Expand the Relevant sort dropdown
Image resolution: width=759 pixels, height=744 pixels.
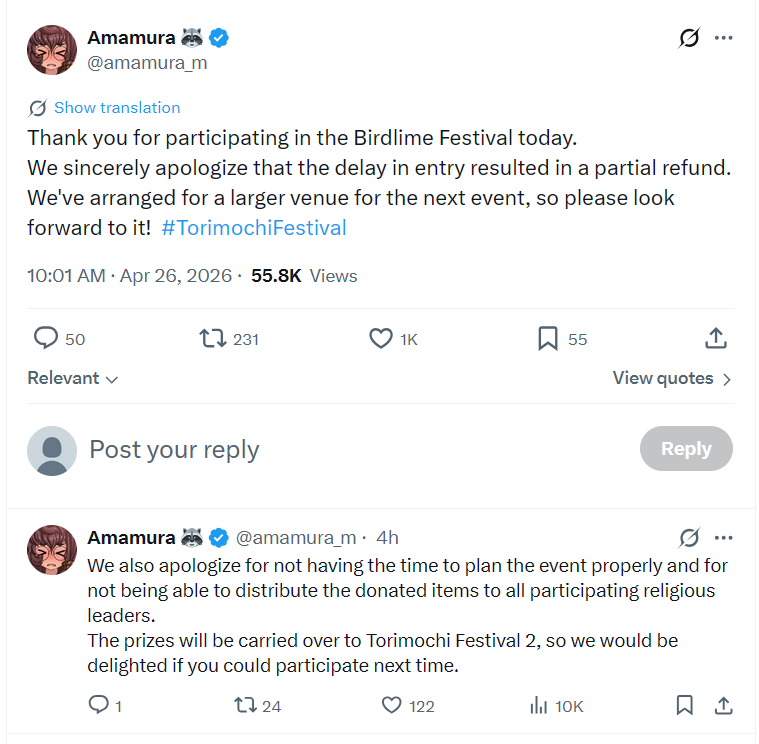[73, 378]
